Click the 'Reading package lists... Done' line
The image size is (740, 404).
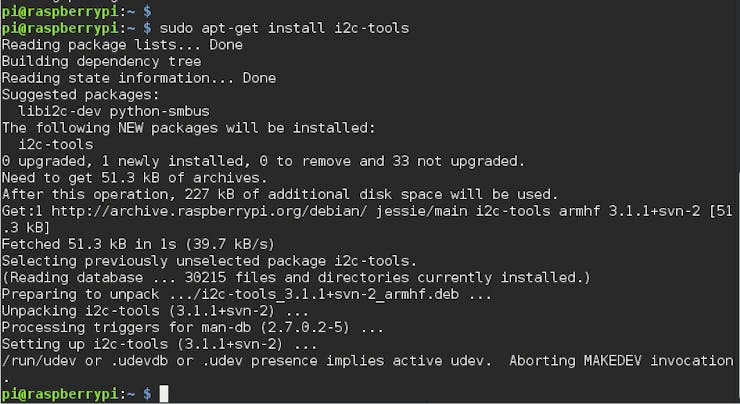pyautogui.click(x=122, y=45)
